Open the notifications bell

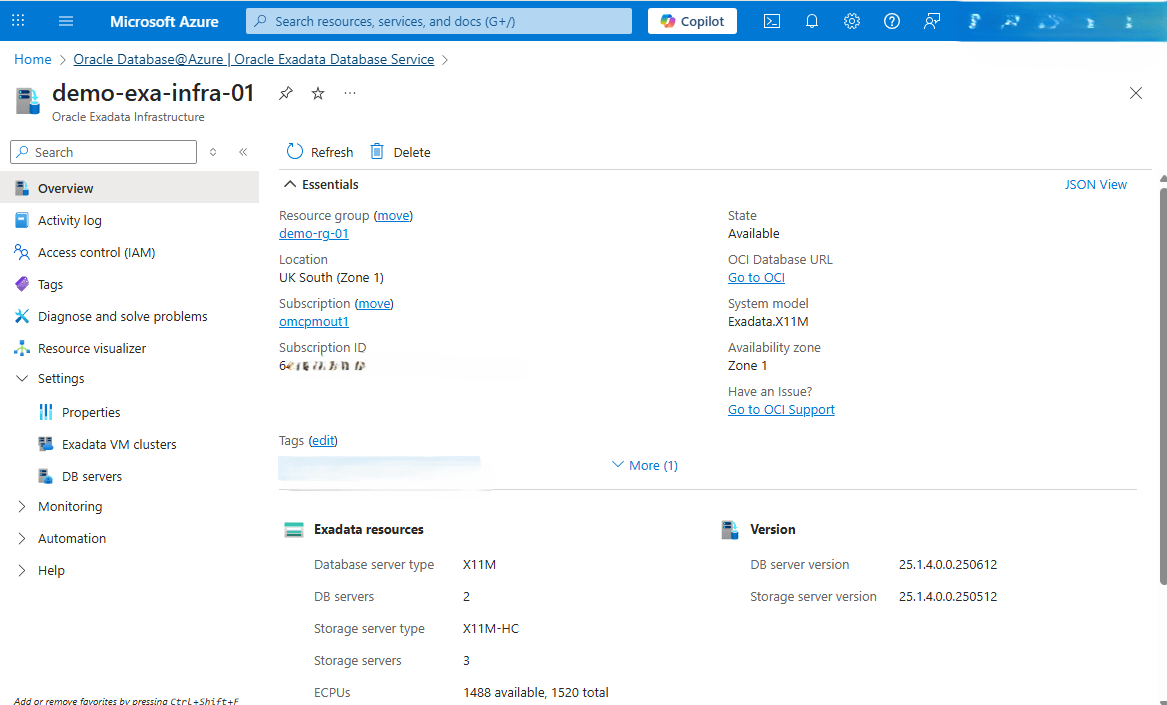[x=811, y=20]
